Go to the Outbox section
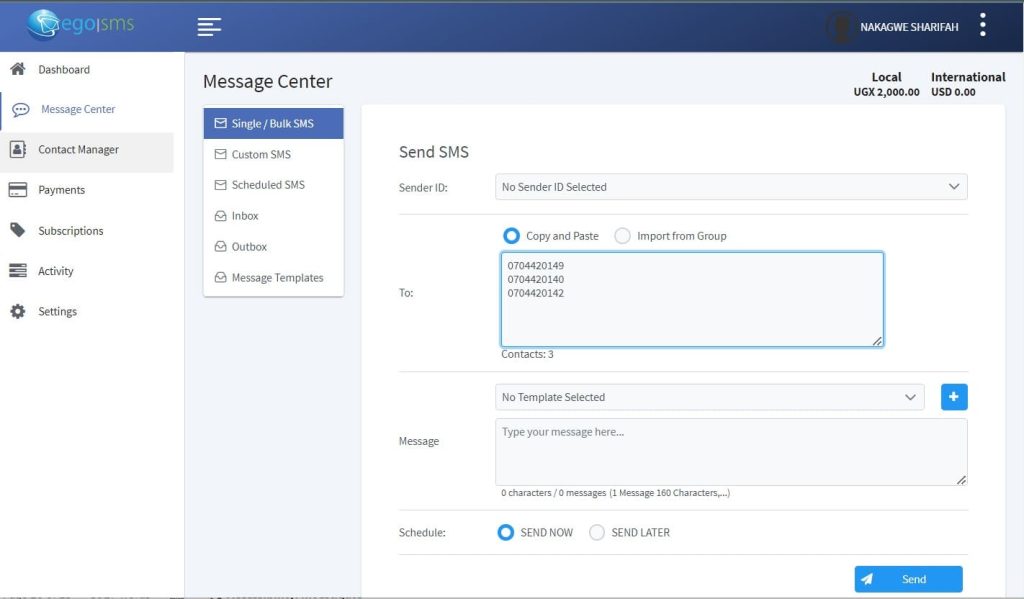 pyautogui.click(x=249, y=247)
